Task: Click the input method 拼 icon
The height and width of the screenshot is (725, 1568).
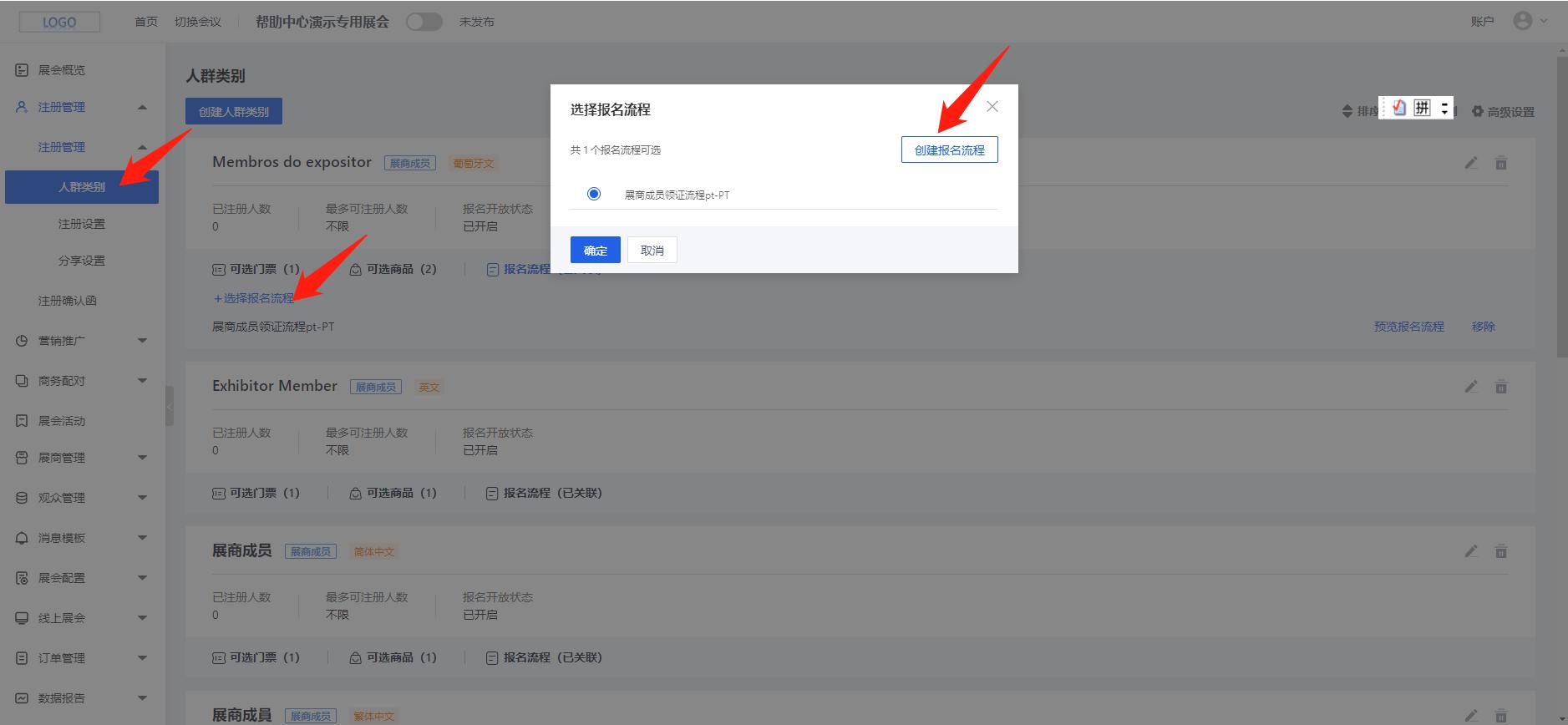Action: (1422, 108)
